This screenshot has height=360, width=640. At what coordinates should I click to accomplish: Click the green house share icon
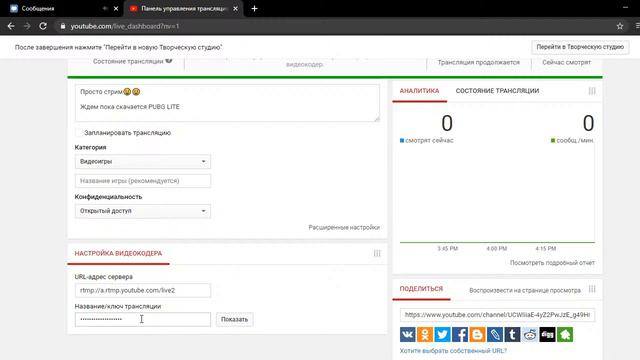coord(565,334)
